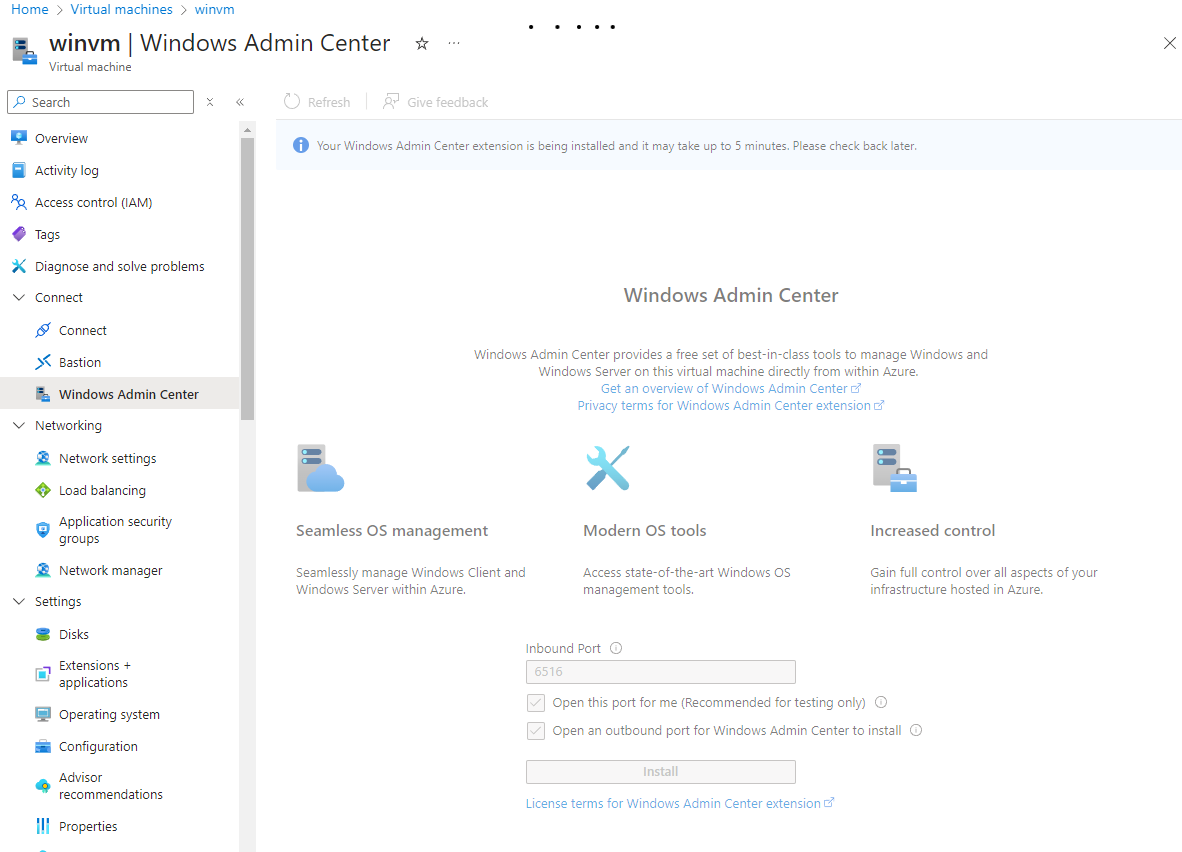
Task: Toggle 'Open this port for me' checkbox
Action: pos(536,703)
